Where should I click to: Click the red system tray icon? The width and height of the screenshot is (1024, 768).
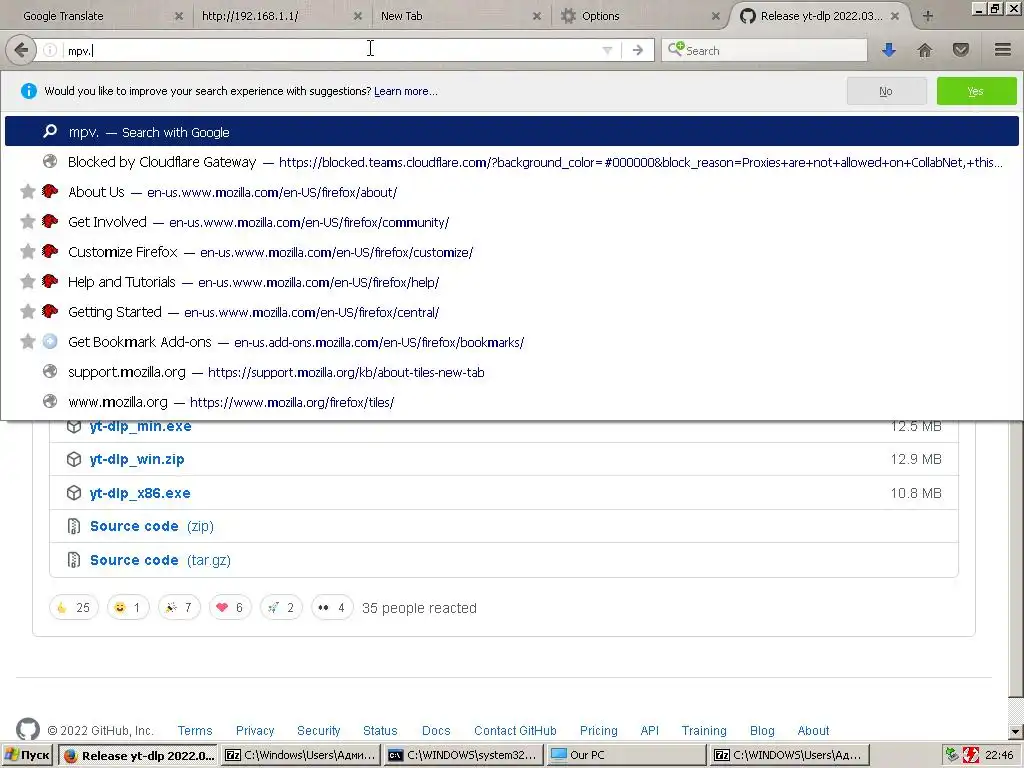[x=971, y=756]
